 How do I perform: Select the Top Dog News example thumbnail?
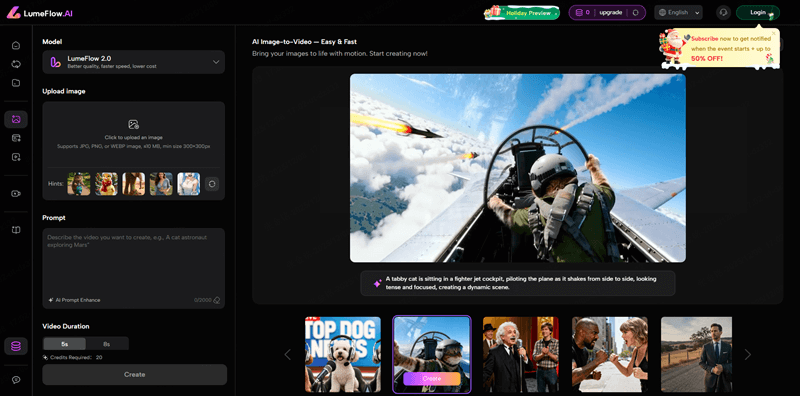coord(343,355)
